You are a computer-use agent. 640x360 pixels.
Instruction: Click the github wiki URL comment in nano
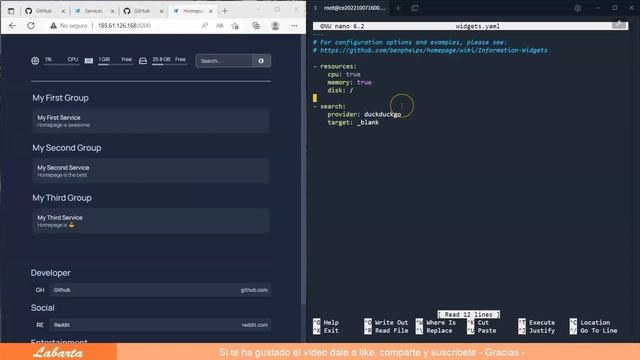tap(433, 50)
